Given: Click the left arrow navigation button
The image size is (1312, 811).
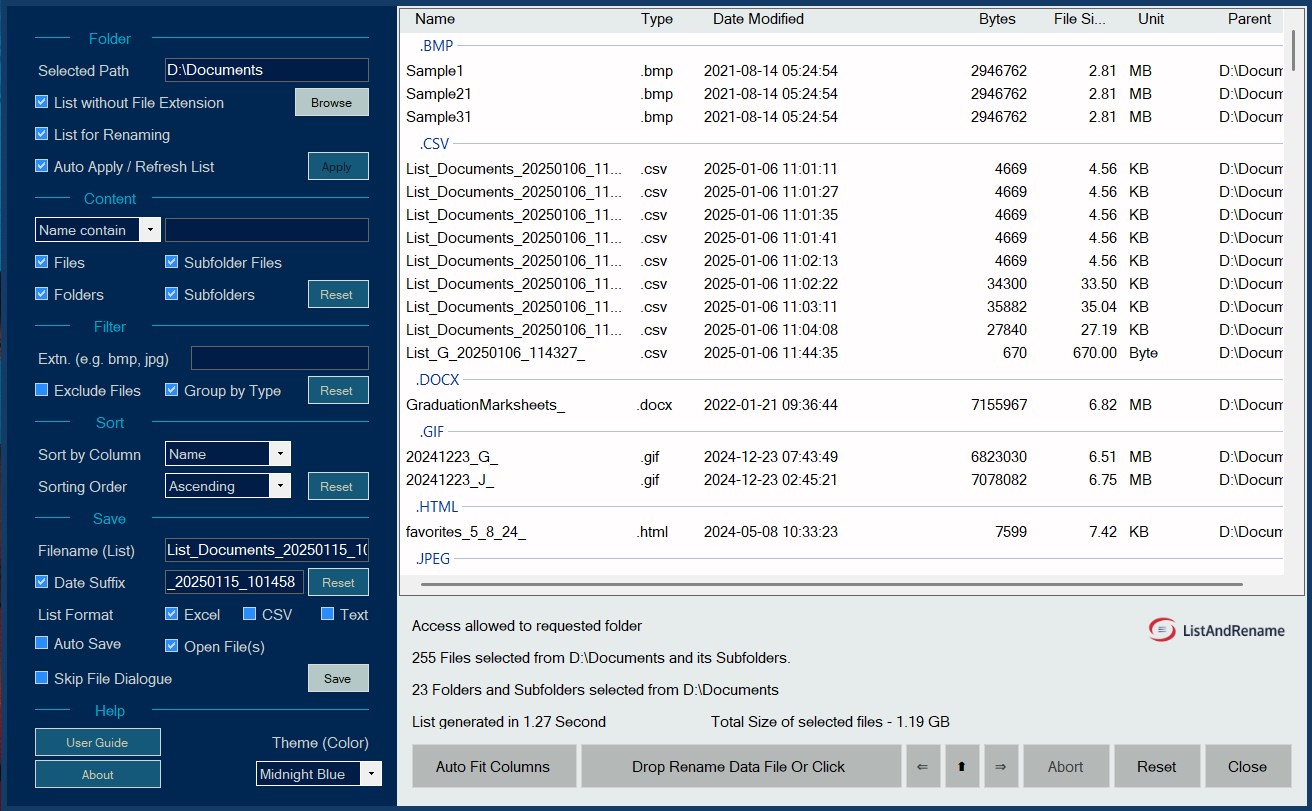Looking at the screenshot, I should pyautogui.click(x=921, y=766).
